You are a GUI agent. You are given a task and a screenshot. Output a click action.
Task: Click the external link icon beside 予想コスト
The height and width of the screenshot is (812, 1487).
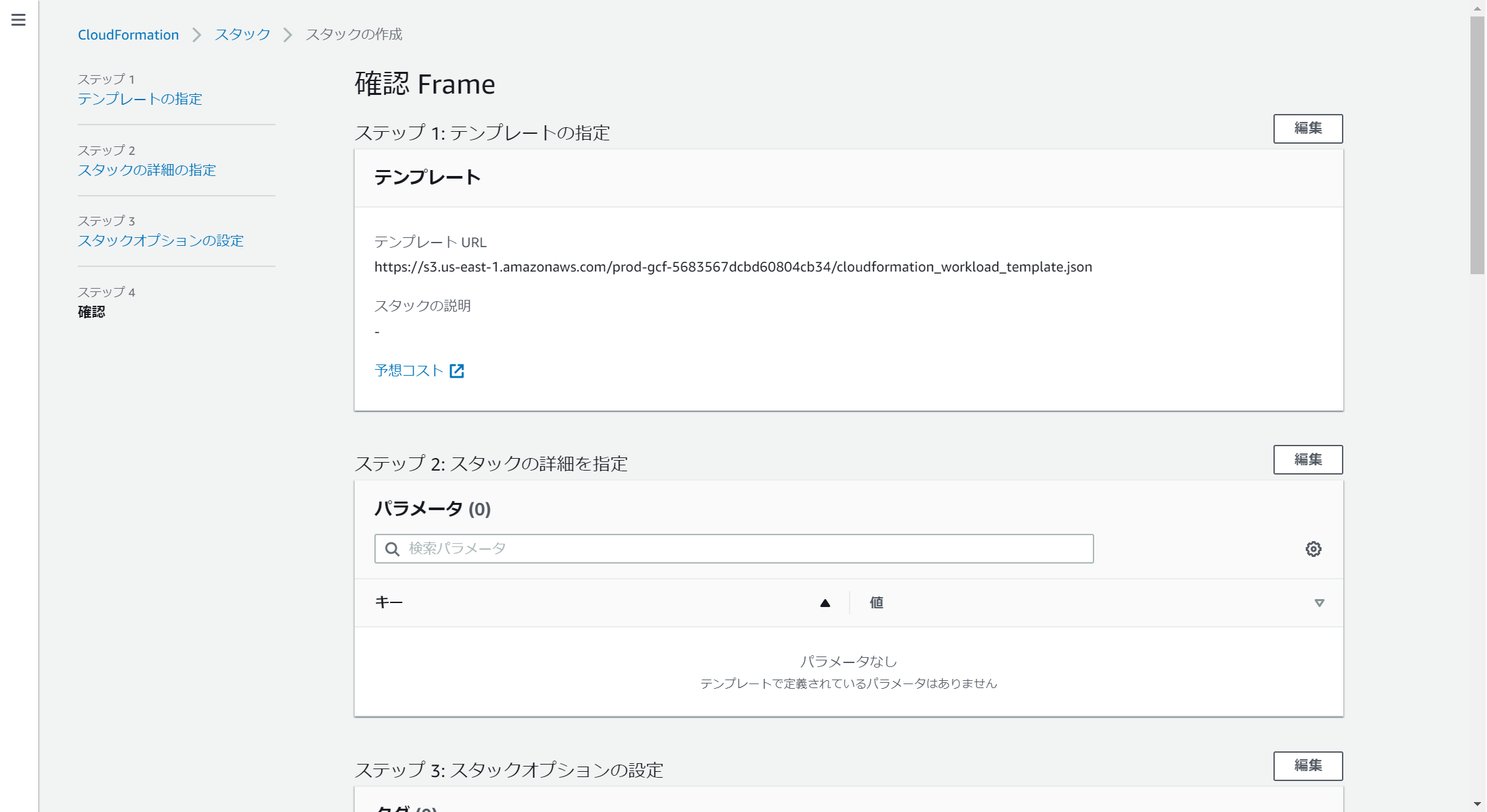[457, 371]
